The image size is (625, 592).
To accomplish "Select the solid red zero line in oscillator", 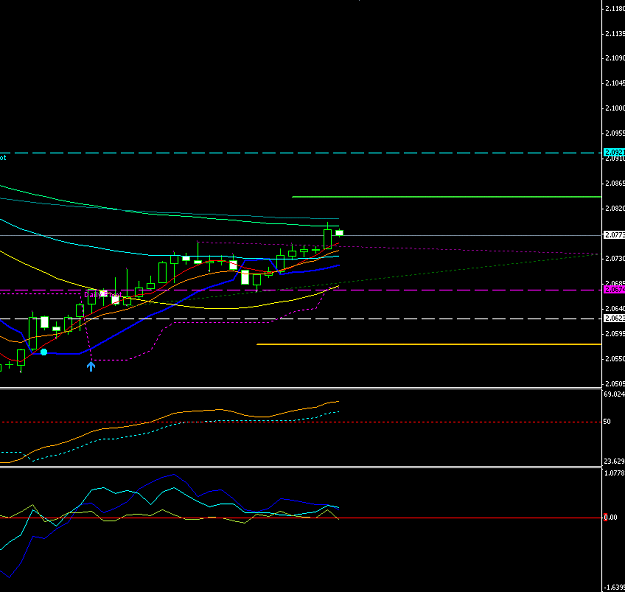I will pyautogui.click(x=301, y=518).
